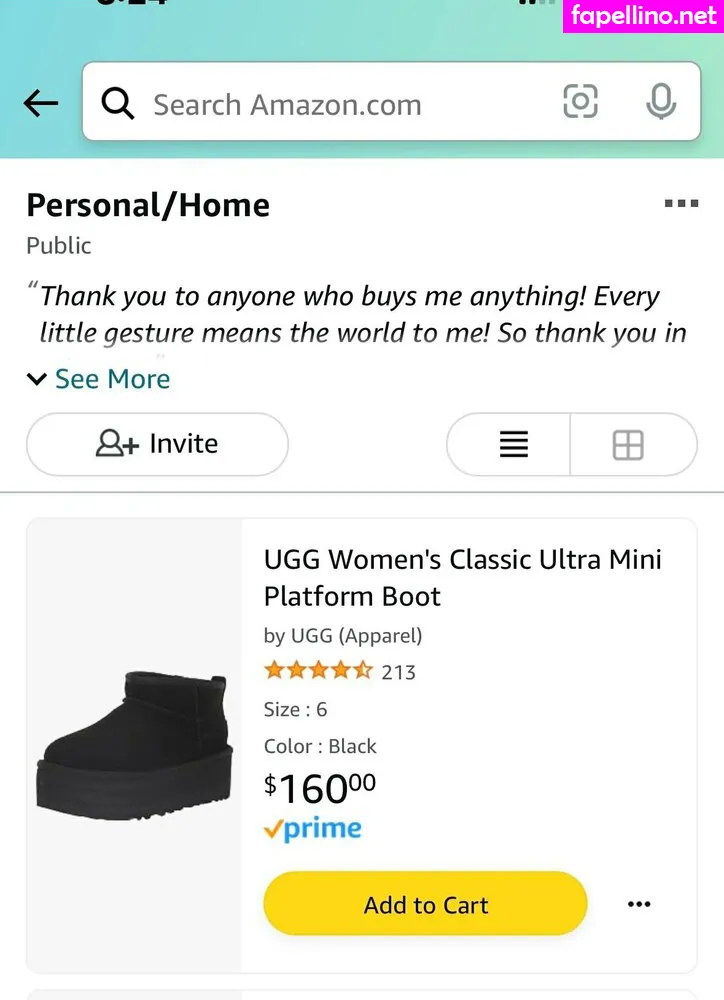Tap the back arrow

(x=41, y=103)
